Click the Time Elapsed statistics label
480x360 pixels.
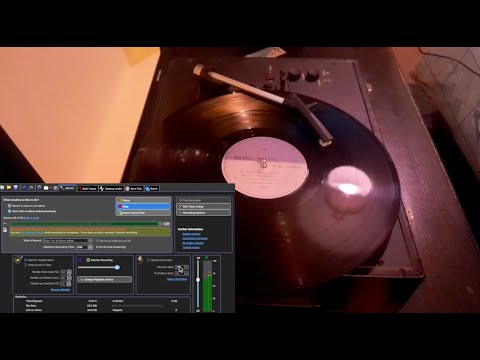click(x=34, y=301)
